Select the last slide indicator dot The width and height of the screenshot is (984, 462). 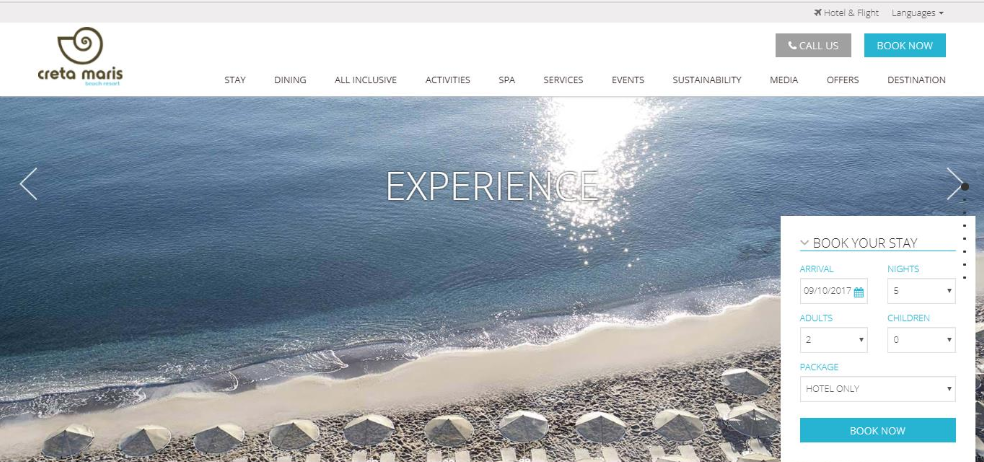[x=965, y=277]
